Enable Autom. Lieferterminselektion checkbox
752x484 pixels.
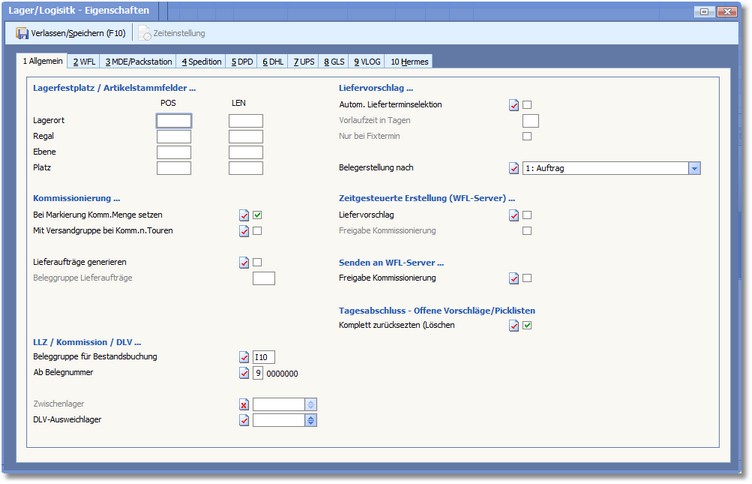(527, 105)
